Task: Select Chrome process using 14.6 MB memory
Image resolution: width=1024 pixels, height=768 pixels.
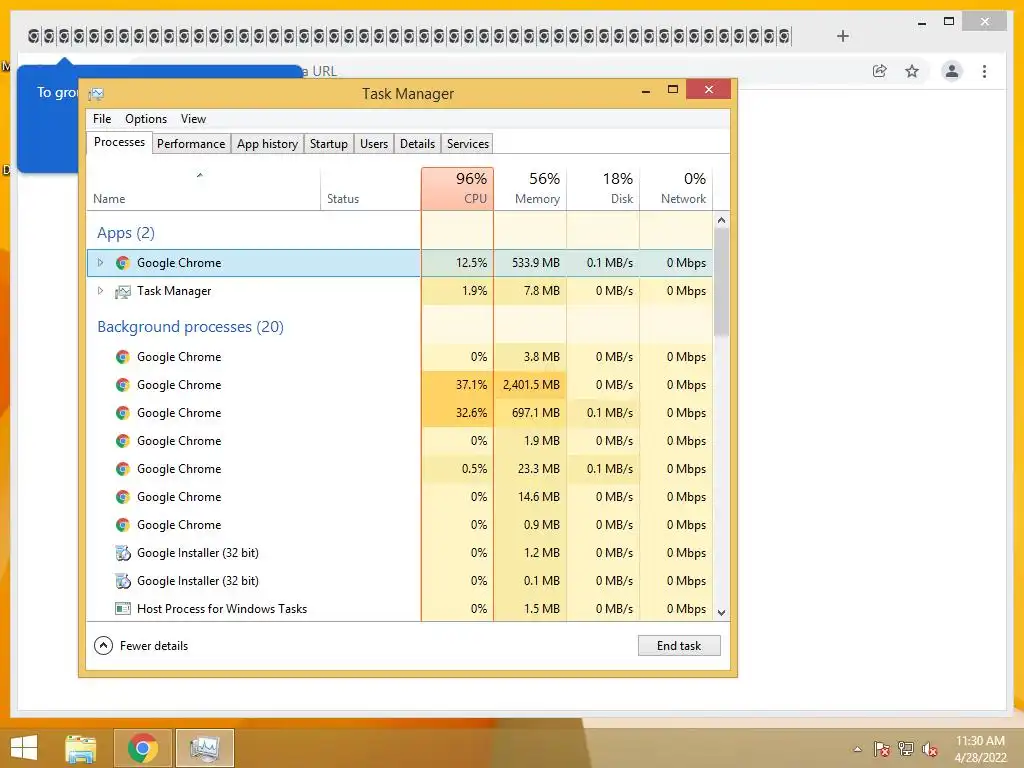Action: pyautogui.click(x=400, y=497)
